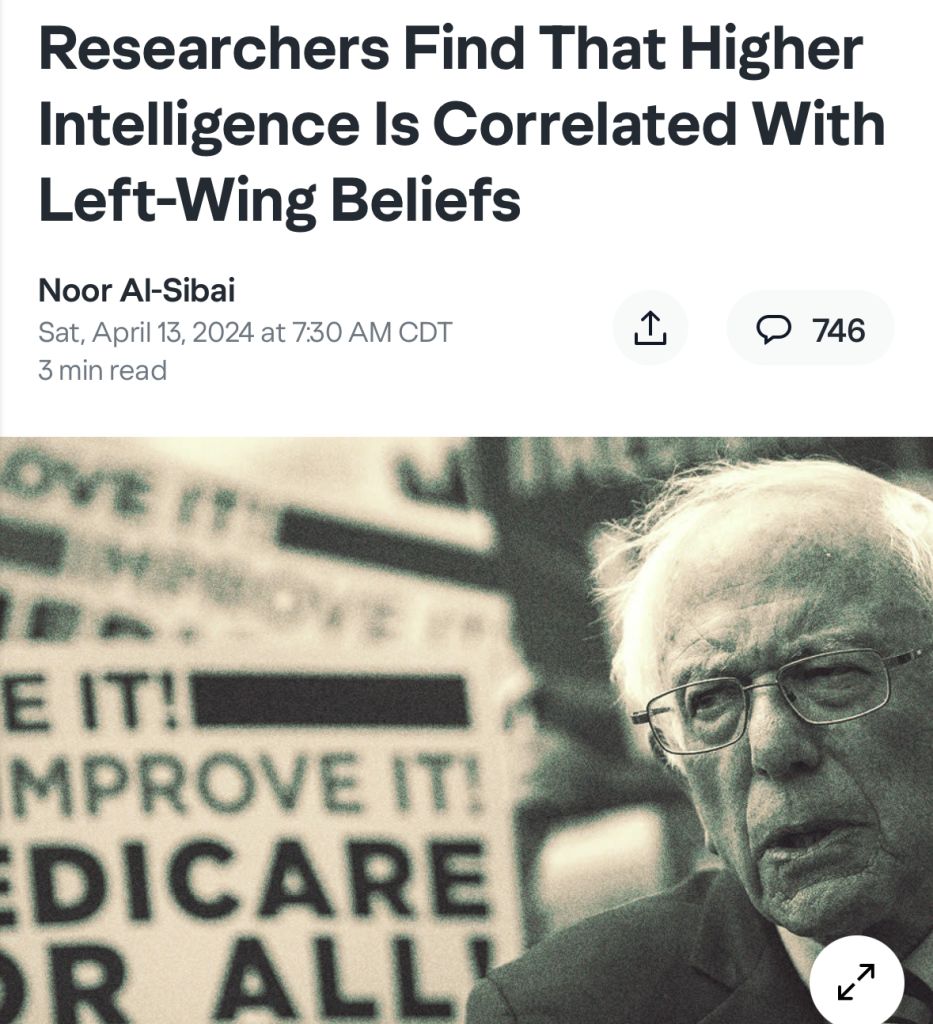The width and height of the screenshot is (933, 1024).
Task: Tap the share arrow icon
Action: tap(650, 328)
